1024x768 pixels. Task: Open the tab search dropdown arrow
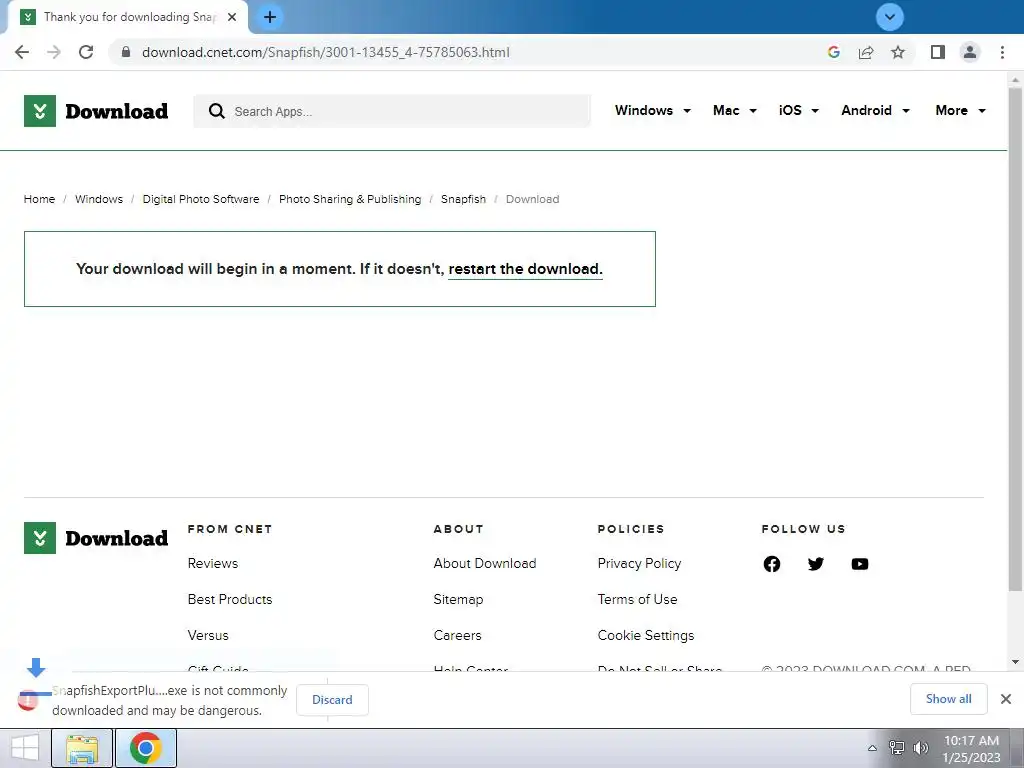pyautogui.click(x=889, y=17)
